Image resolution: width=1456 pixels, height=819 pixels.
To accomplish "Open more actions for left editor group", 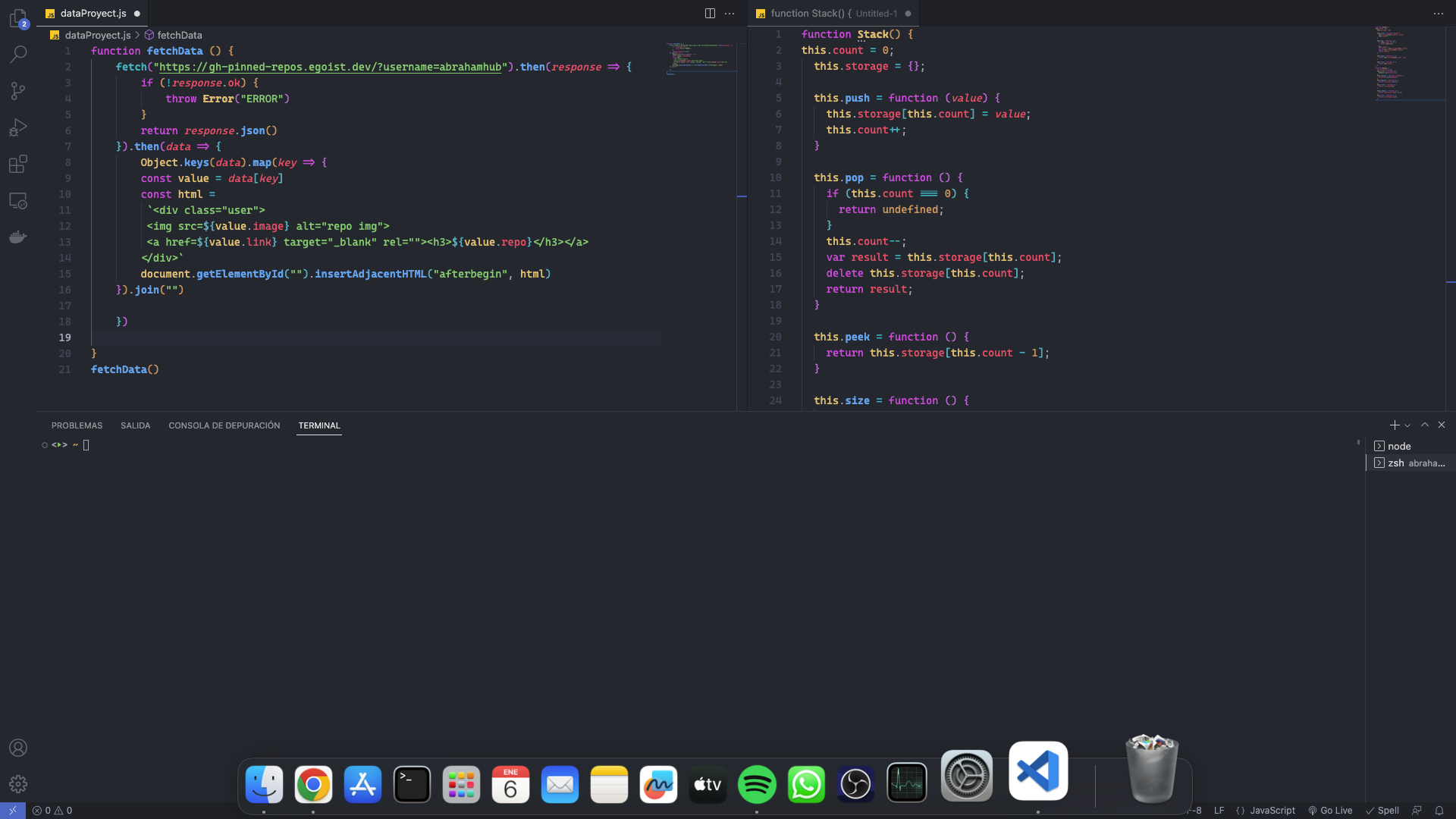I will pyautogui.click(x=730, y=14).
